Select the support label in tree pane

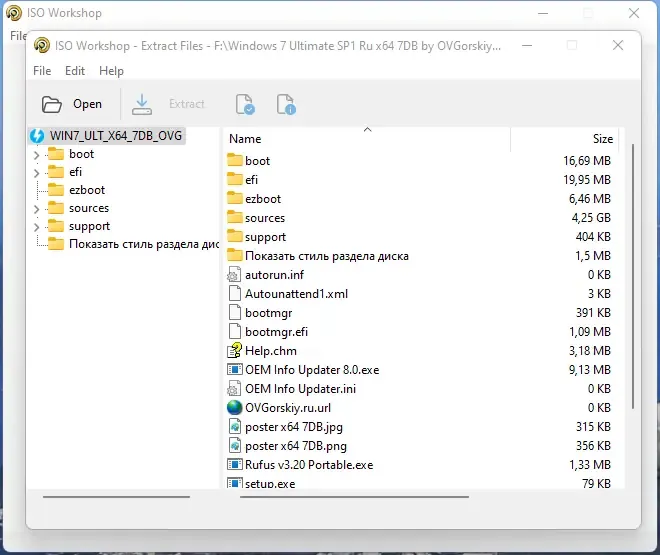pos(89,226)
